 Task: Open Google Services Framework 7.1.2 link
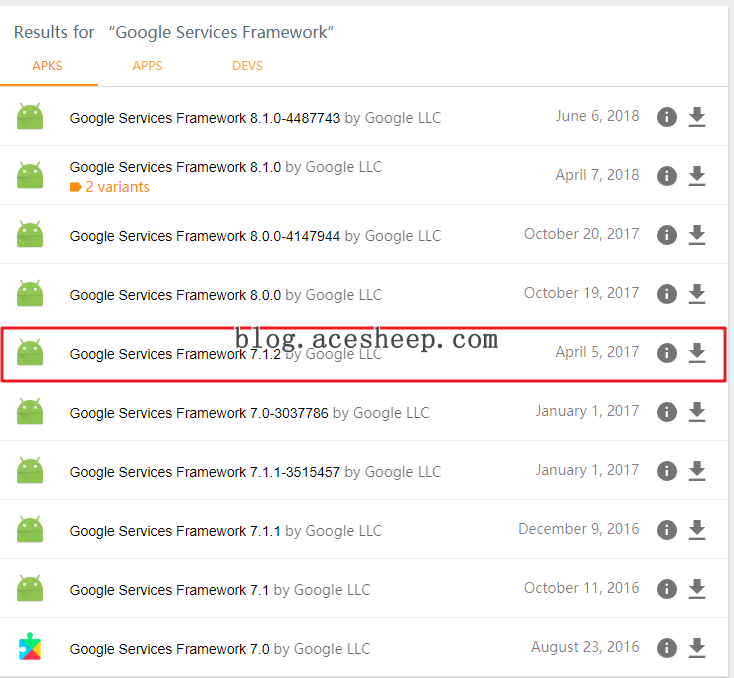click(x=175, y=354)
